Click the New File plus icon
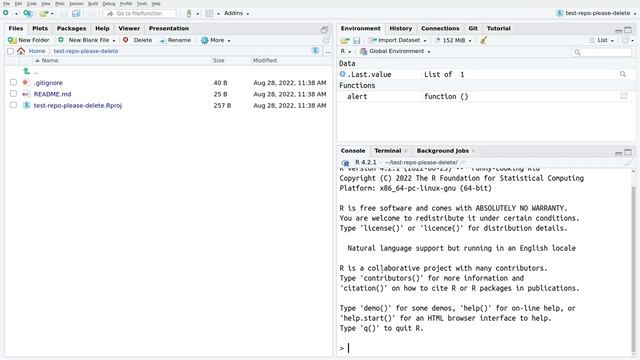Screen dimensions: 640x360 pyautogui.click(x=6, y=13)
